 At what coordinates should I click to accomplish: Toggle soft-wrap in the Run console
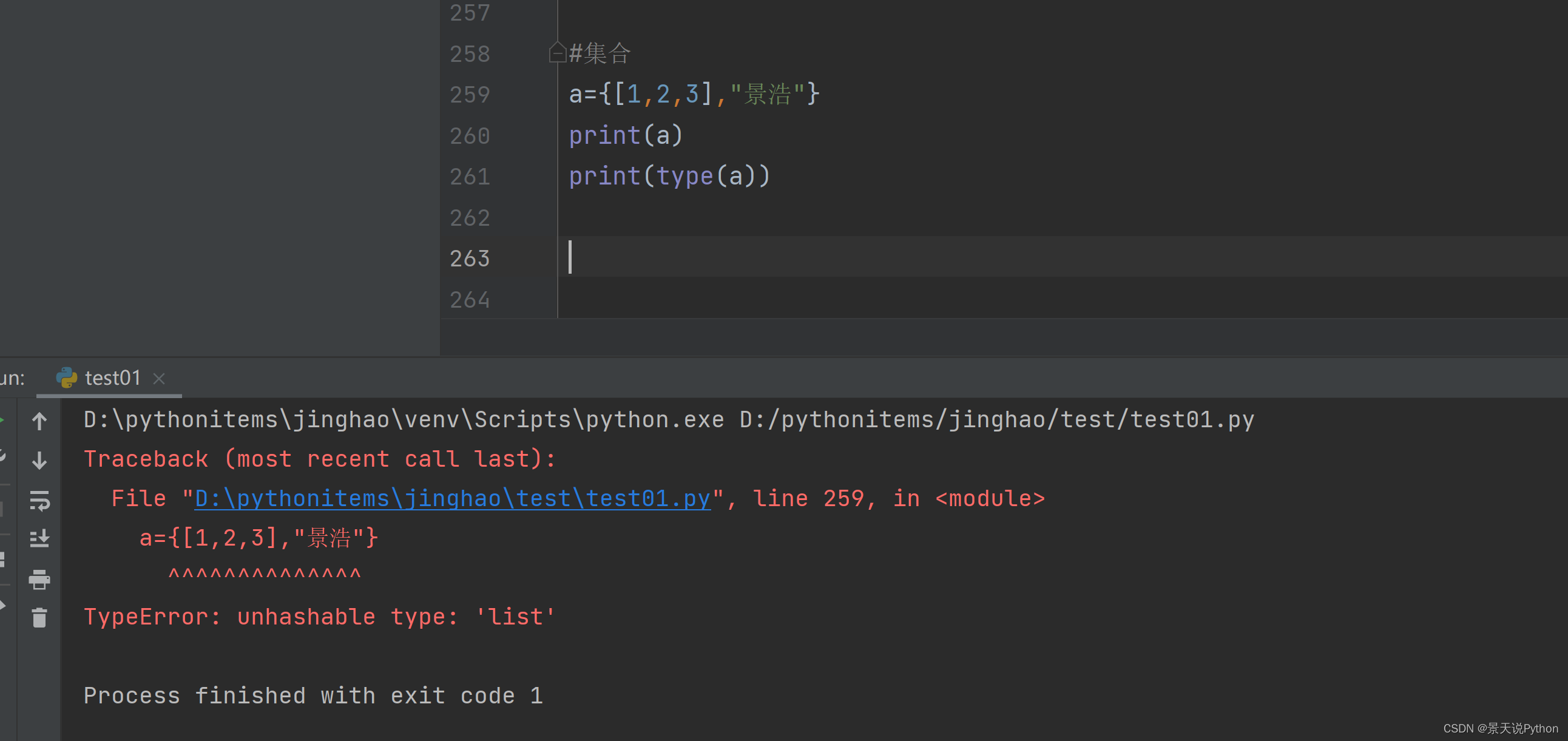pyautogui.click(x=39, y=501)
